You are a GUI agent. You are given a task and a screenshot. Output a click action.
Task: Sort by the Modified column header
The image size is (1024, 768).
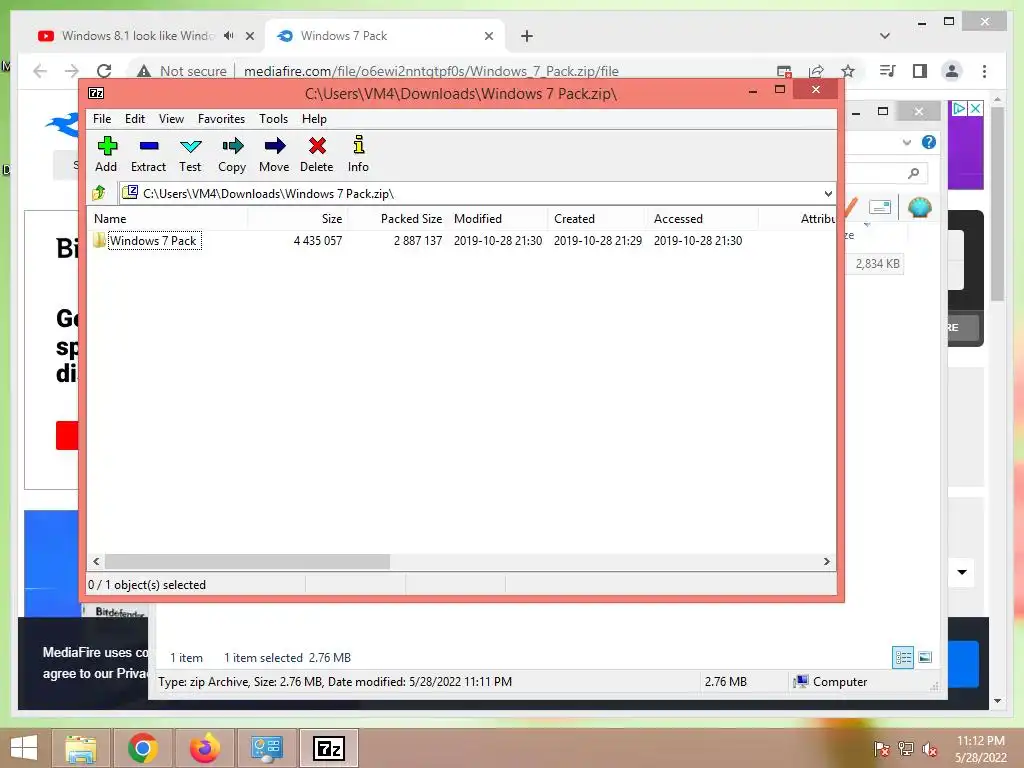(498, 219)
